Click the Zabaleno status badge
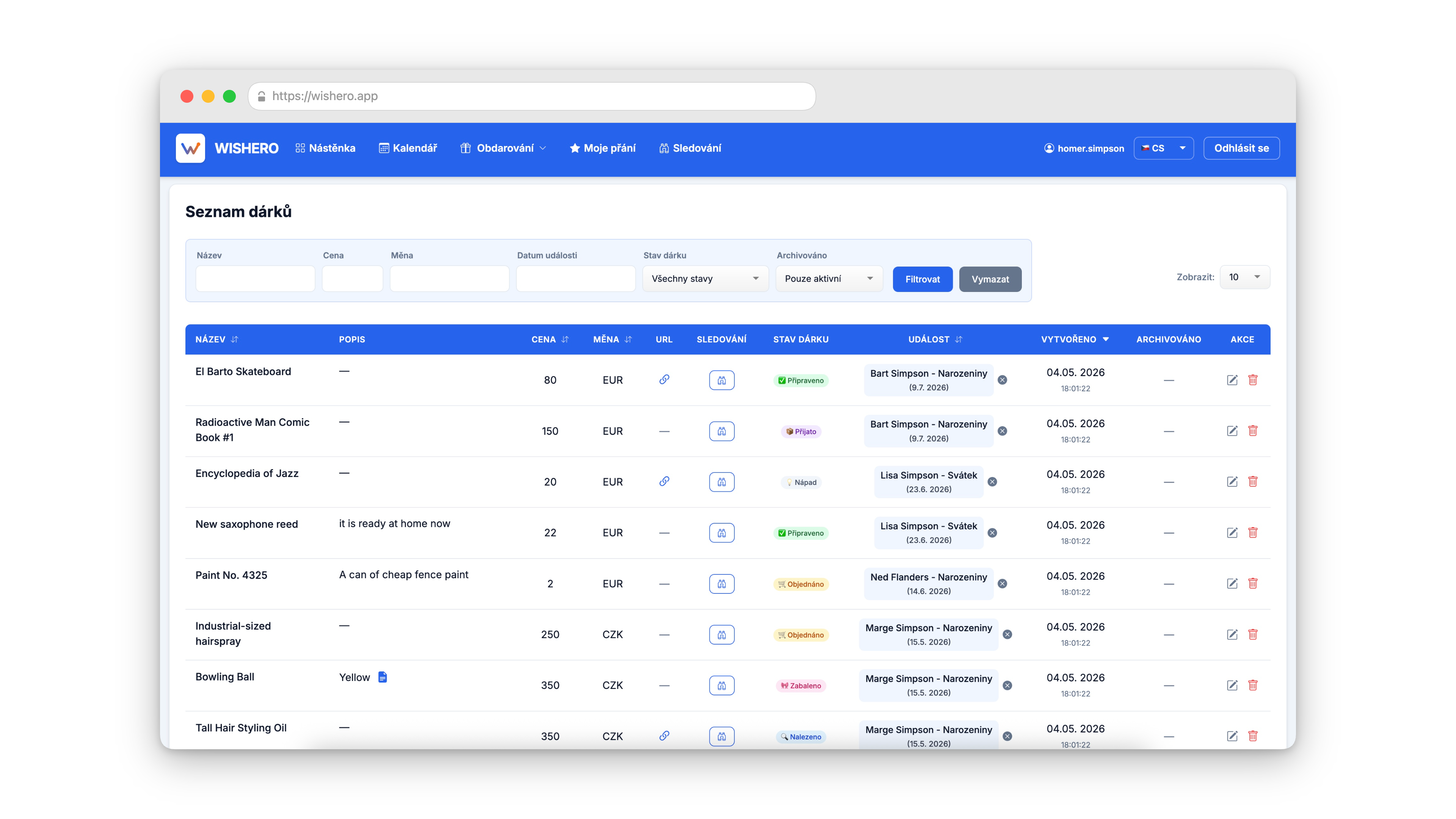The height and width of the screenshot is (819, 1456). click(801, 686)
